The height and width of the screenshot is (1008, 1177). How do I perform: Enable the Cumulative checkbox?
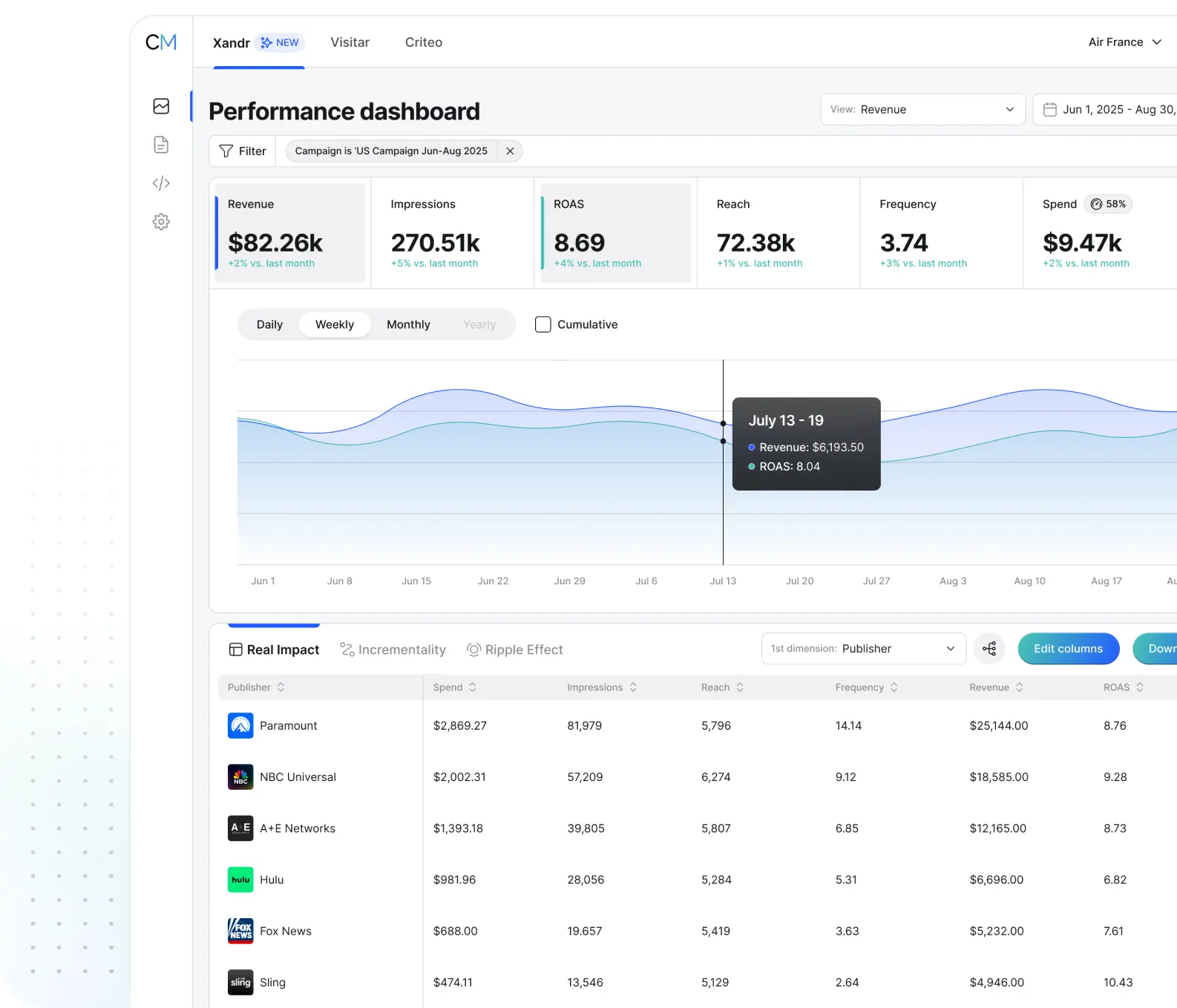click(x=543, y=324)
